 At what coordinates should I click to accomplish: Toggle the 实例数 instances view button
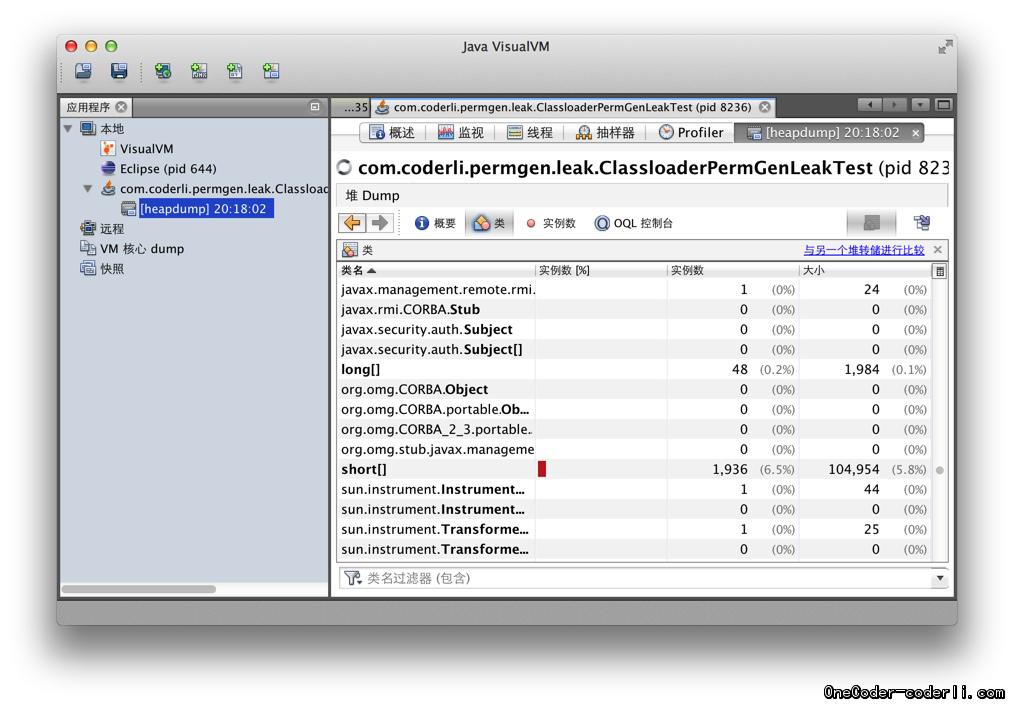point(551,223)
